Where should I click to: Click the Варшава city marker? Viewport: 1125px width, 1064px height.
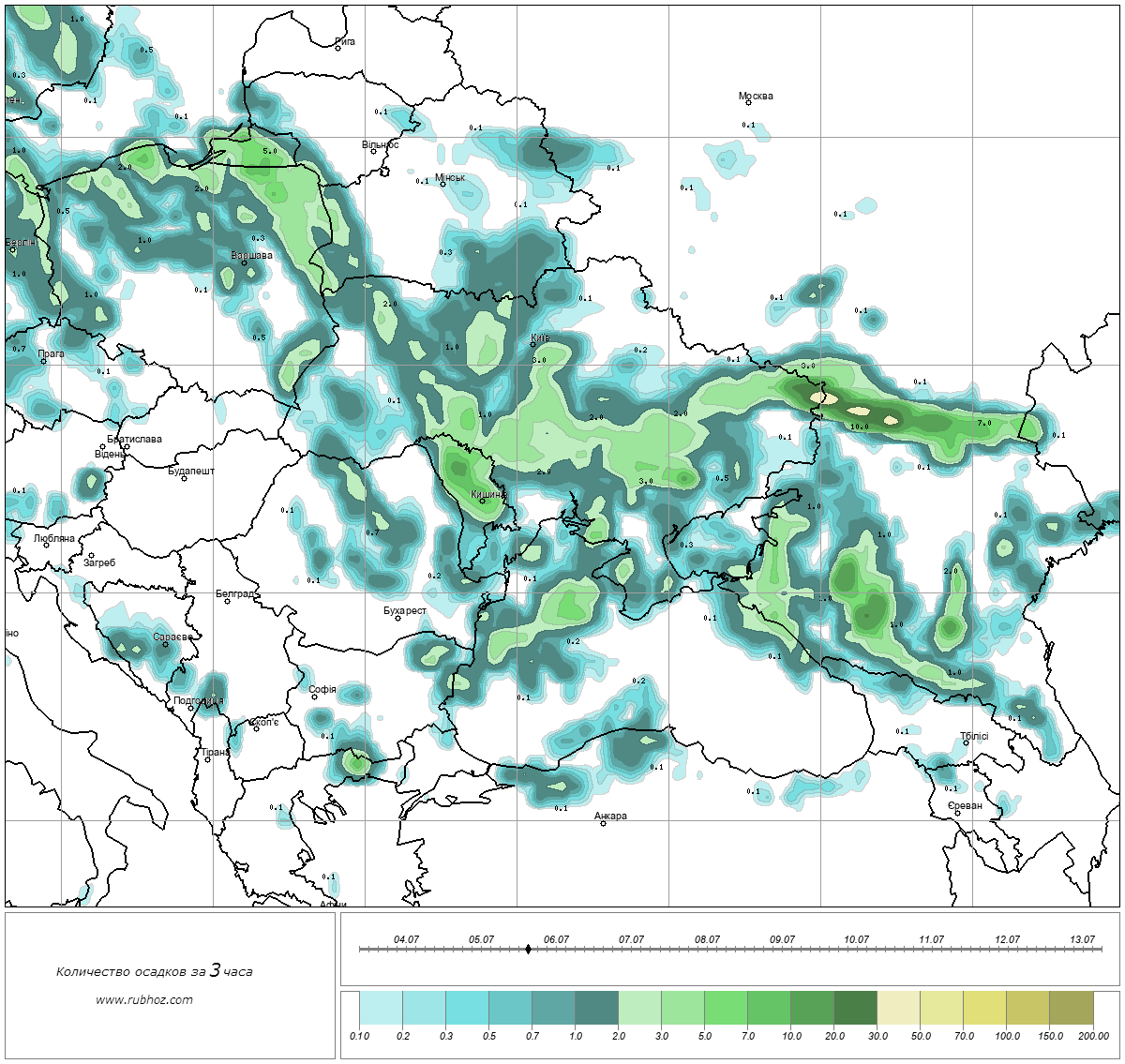coord(245,262)
